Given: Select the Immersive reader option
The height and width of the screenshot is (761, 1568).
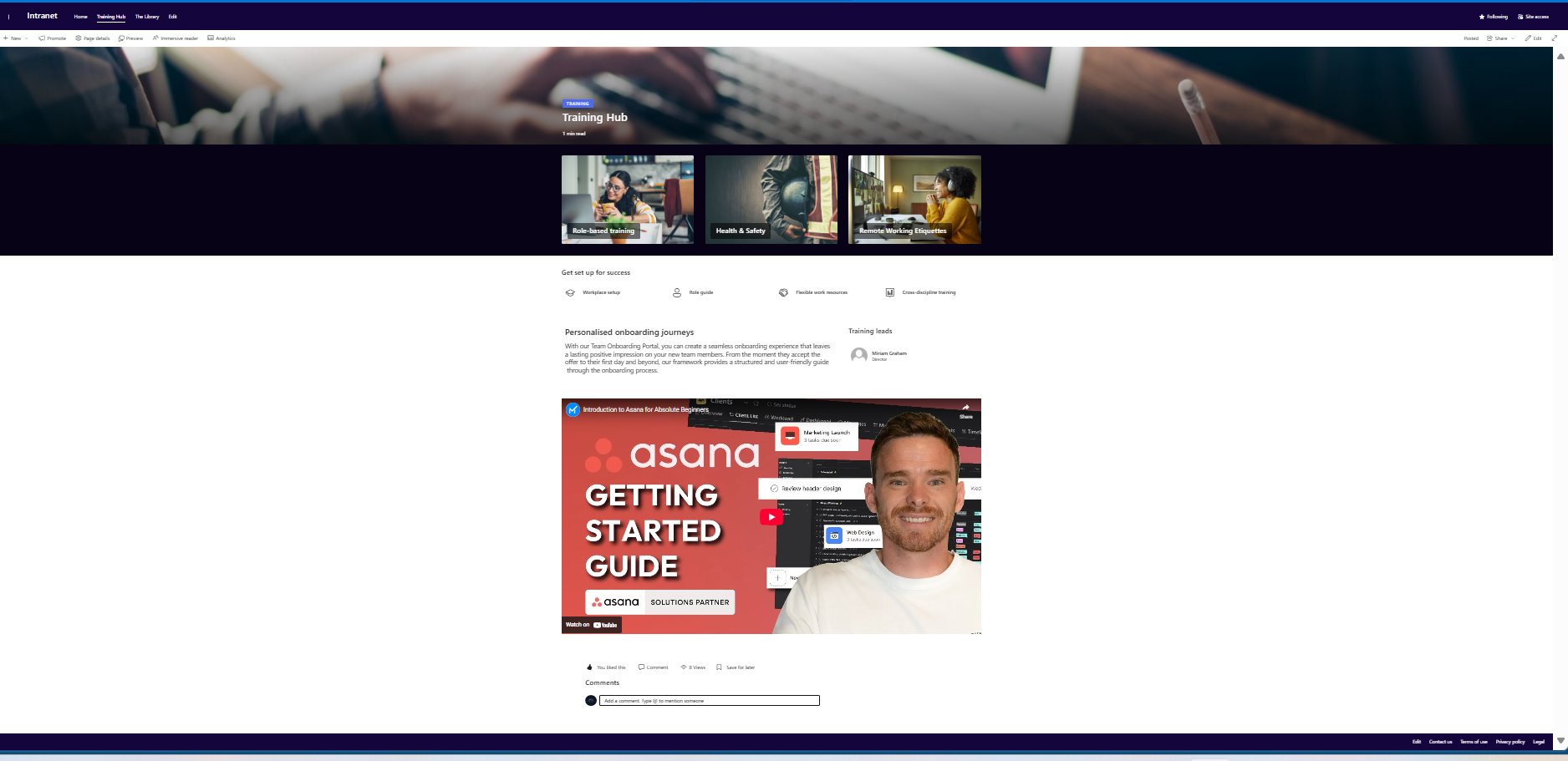Looking at the screenshot, I should (176, 38).
